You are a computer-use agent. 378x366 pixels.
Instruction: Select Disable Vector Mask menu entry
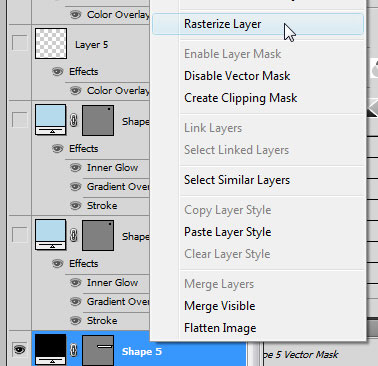(x=237, y=76)
